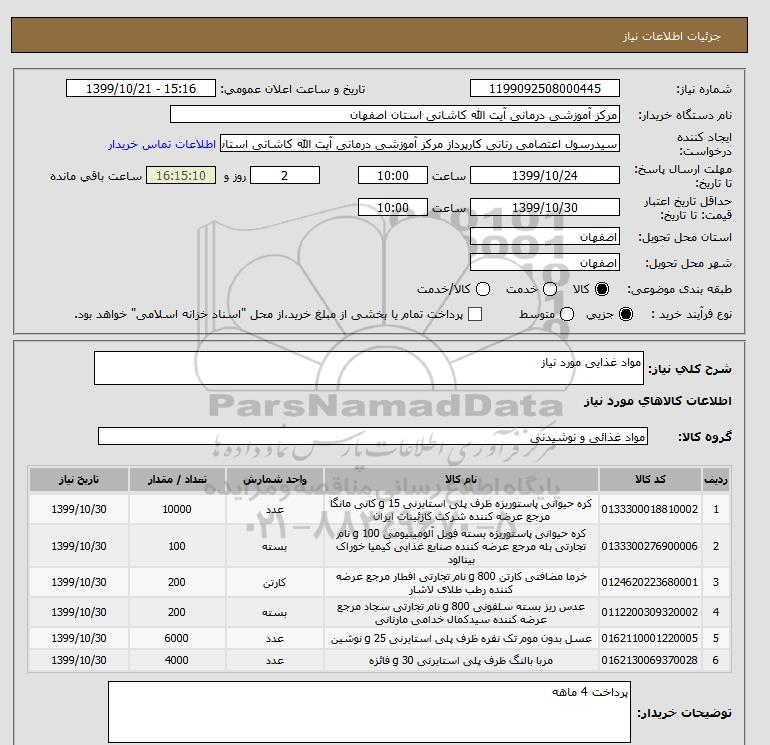The width and height of the screenshot is (770, 745).
Task: Click the عدس ریز item name
Action: pyautogui.click(x=461, y=613)
